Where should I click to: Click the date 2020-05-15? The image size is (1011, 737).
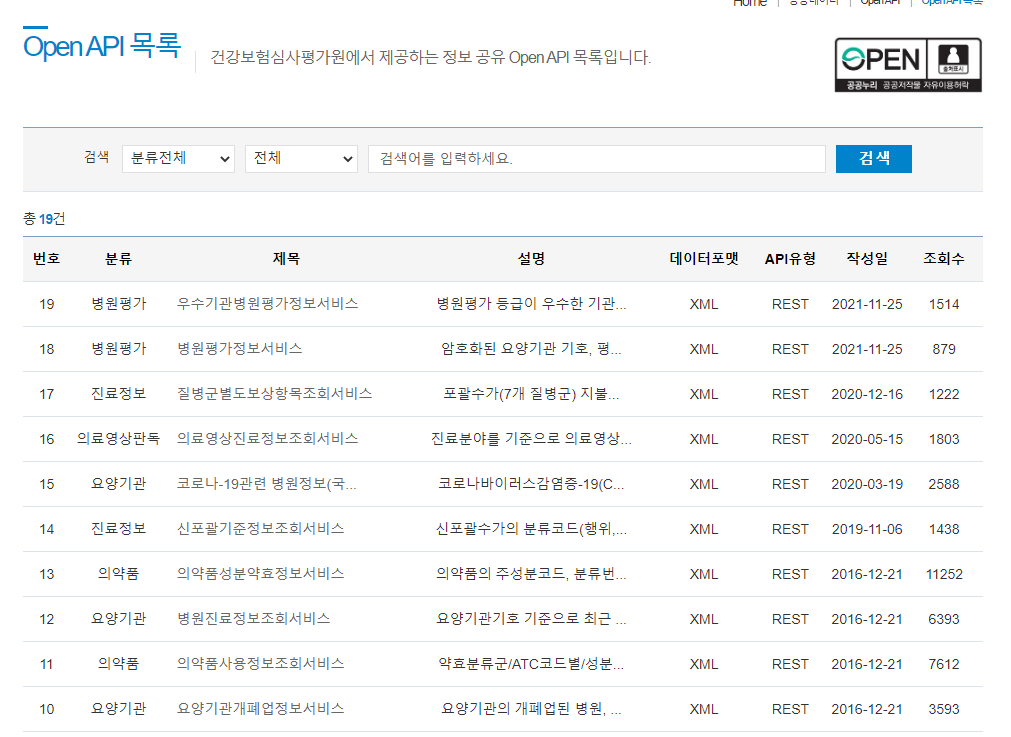tap(867, 439)
